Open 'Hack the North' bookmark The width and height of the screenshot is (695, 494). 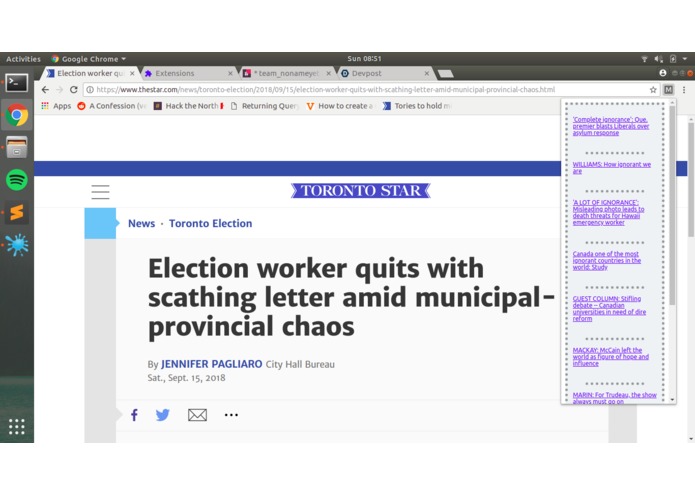(x=189, y=106)
